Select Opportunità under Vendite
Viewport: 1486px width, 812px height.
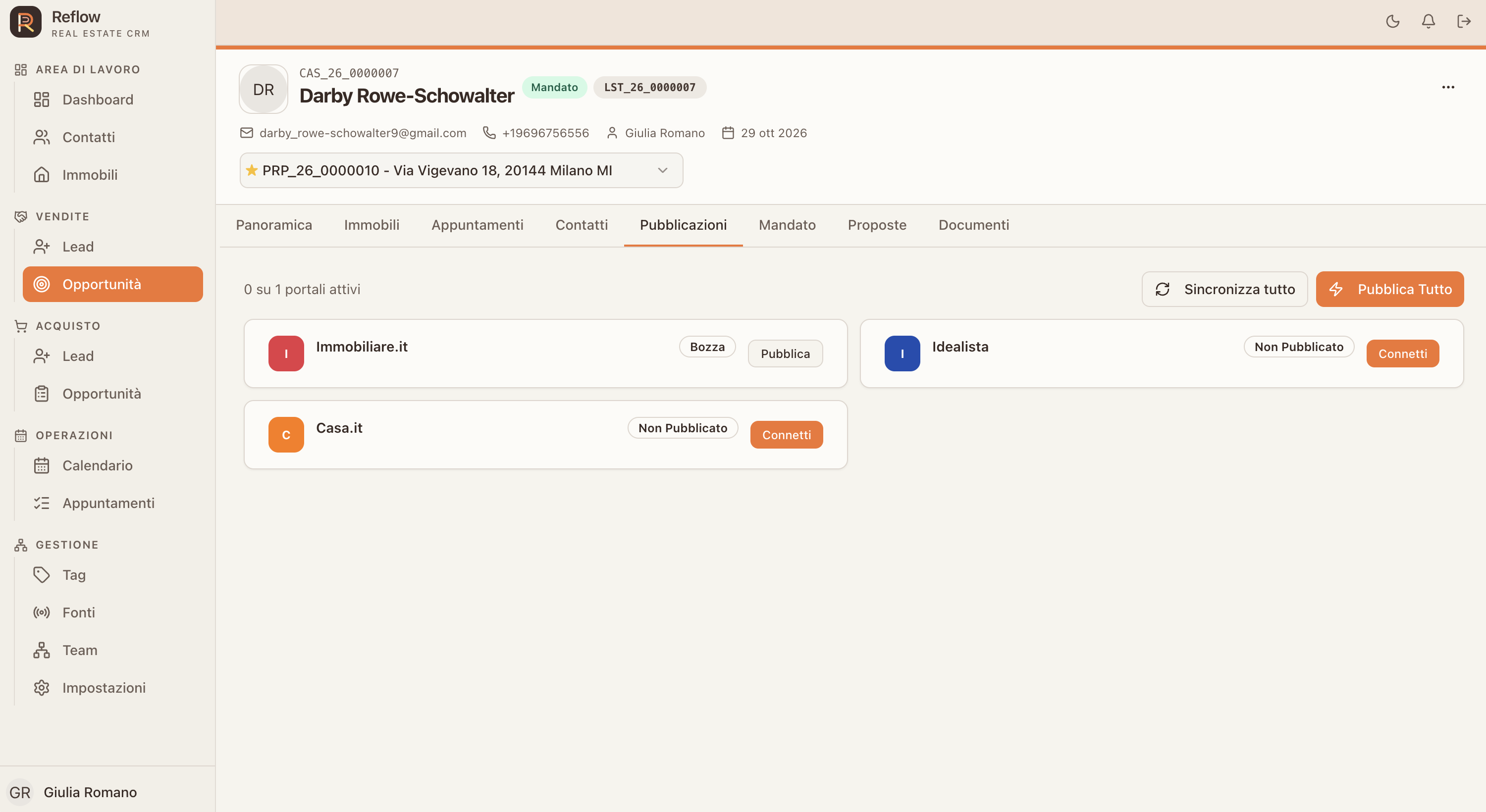[x=113, y=284]
